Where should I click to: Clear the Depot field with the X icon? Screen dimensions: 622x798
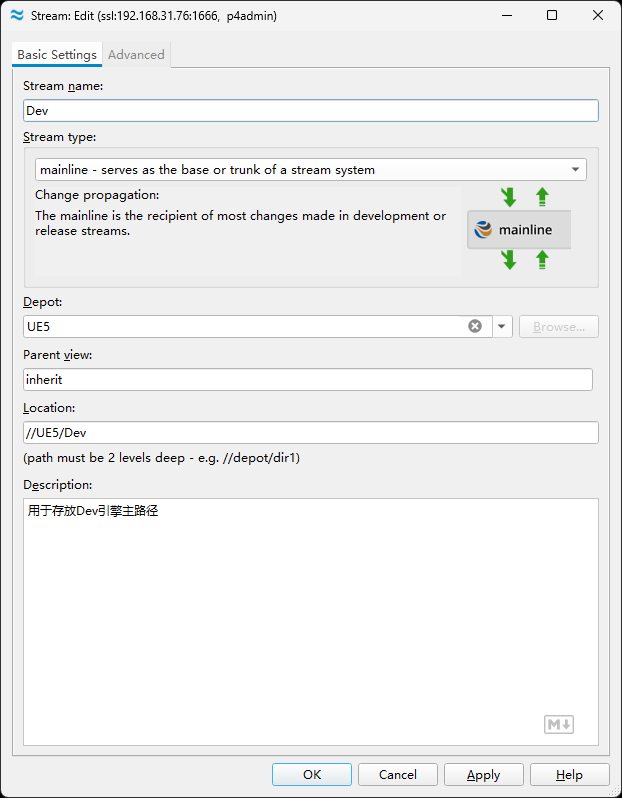click(x=475, y=326)
